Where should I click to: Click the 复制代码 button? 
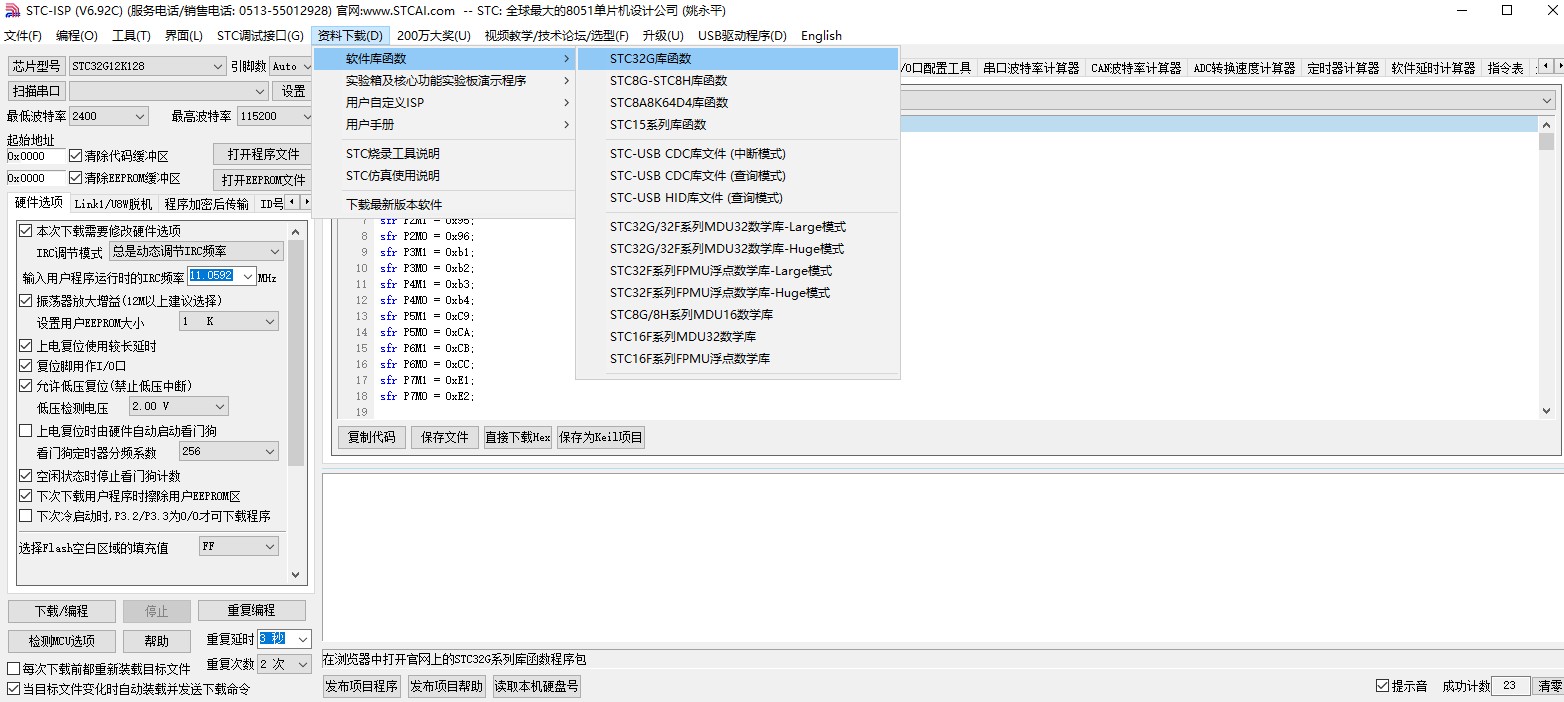click(372, 437)
